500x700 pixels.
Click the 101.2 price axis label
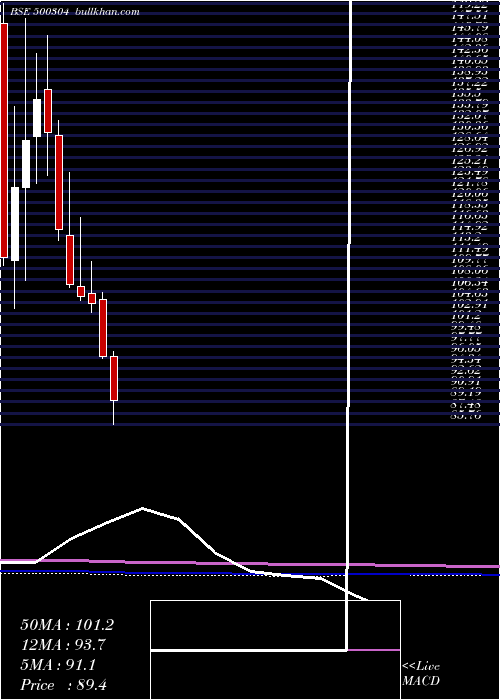pos(466,317)
